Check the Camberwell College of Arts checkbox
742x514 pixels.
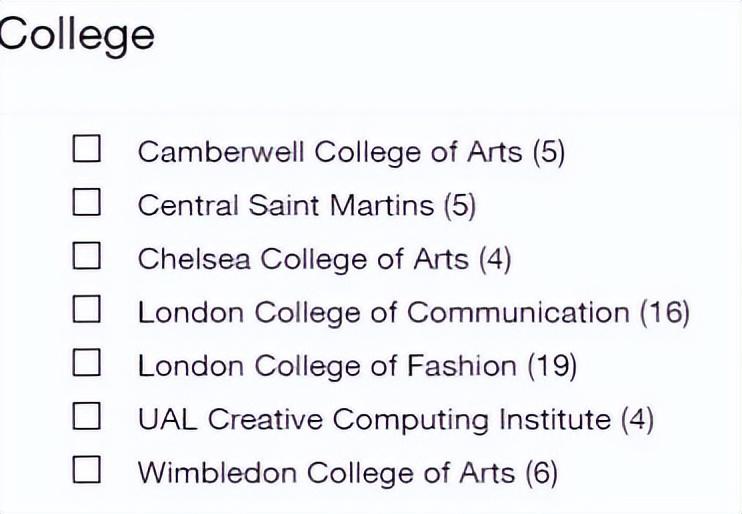coord(88,150)
